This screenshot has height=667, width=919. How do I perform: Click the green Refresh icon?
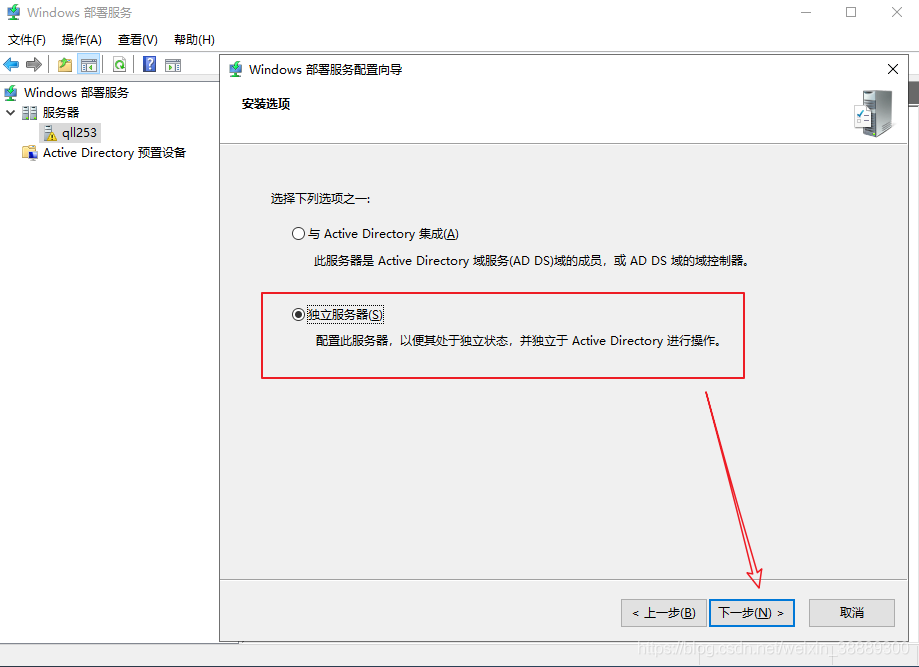click(119, 65)
